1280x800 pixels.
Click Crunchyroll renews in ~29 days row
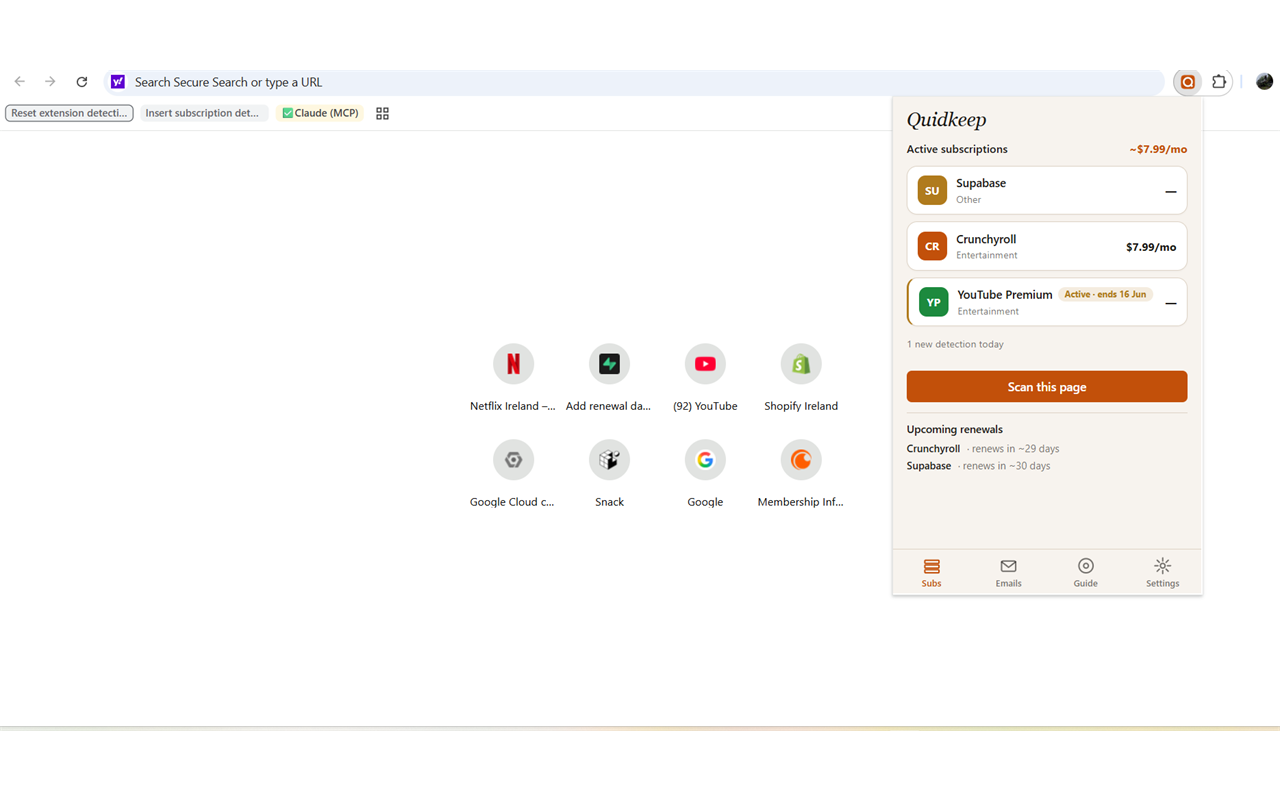click(983, 449)
